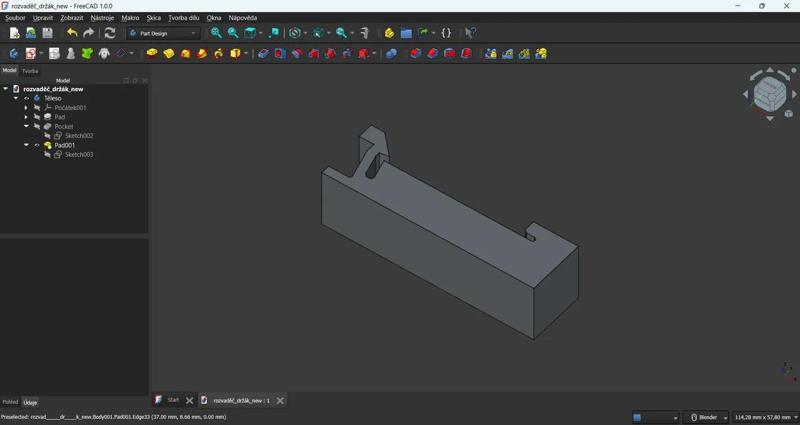Click the Fit All zoom icon
800x425 pixels.
pyautogui.click(x=216, y=33)
